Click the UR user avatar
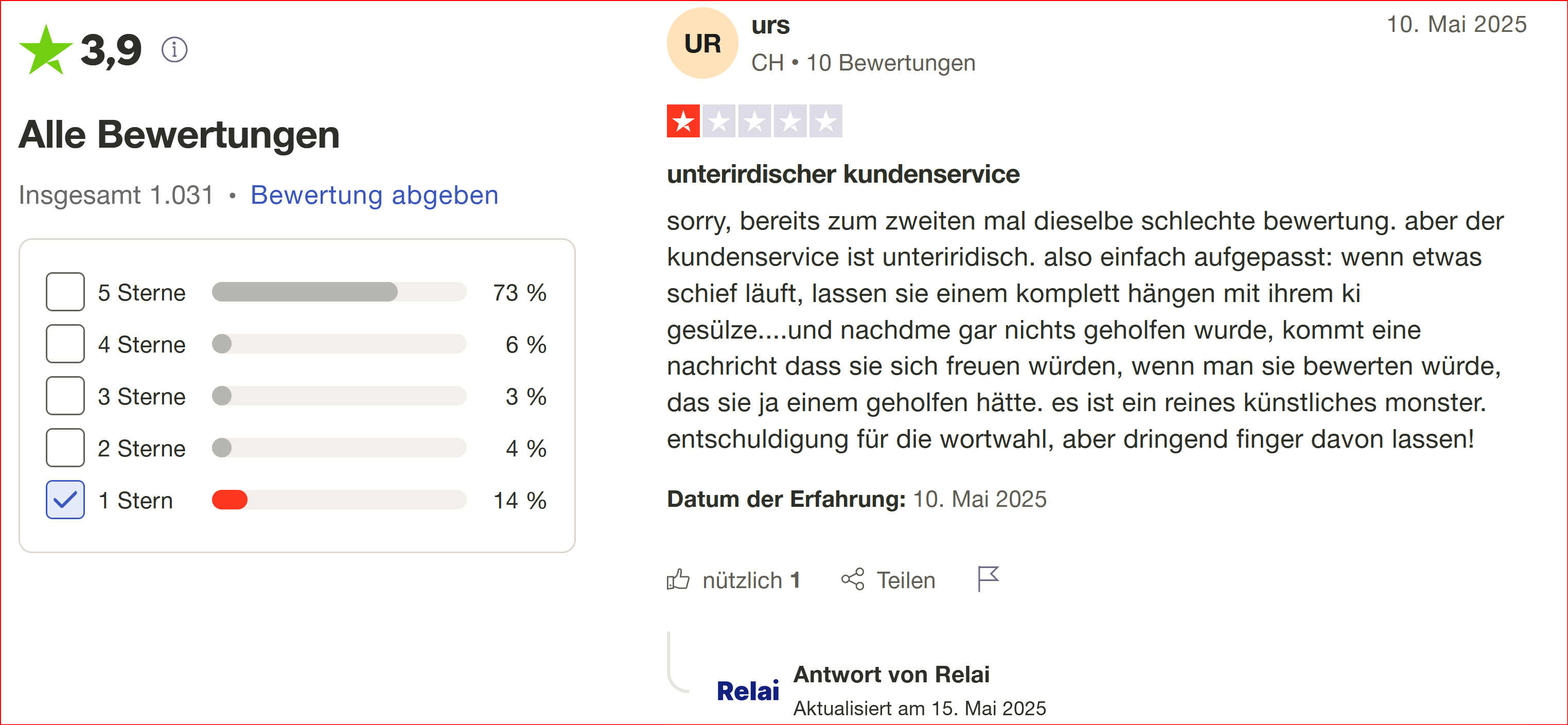1568x725 pixels. point(702,43)
